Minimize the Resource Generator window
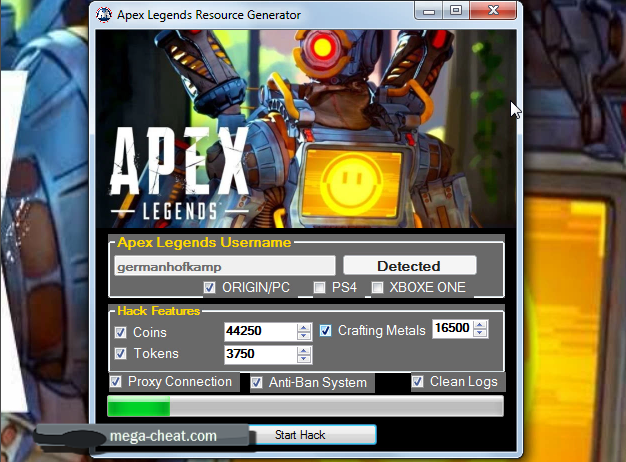 pyautogui.click(x=429, y=11)
